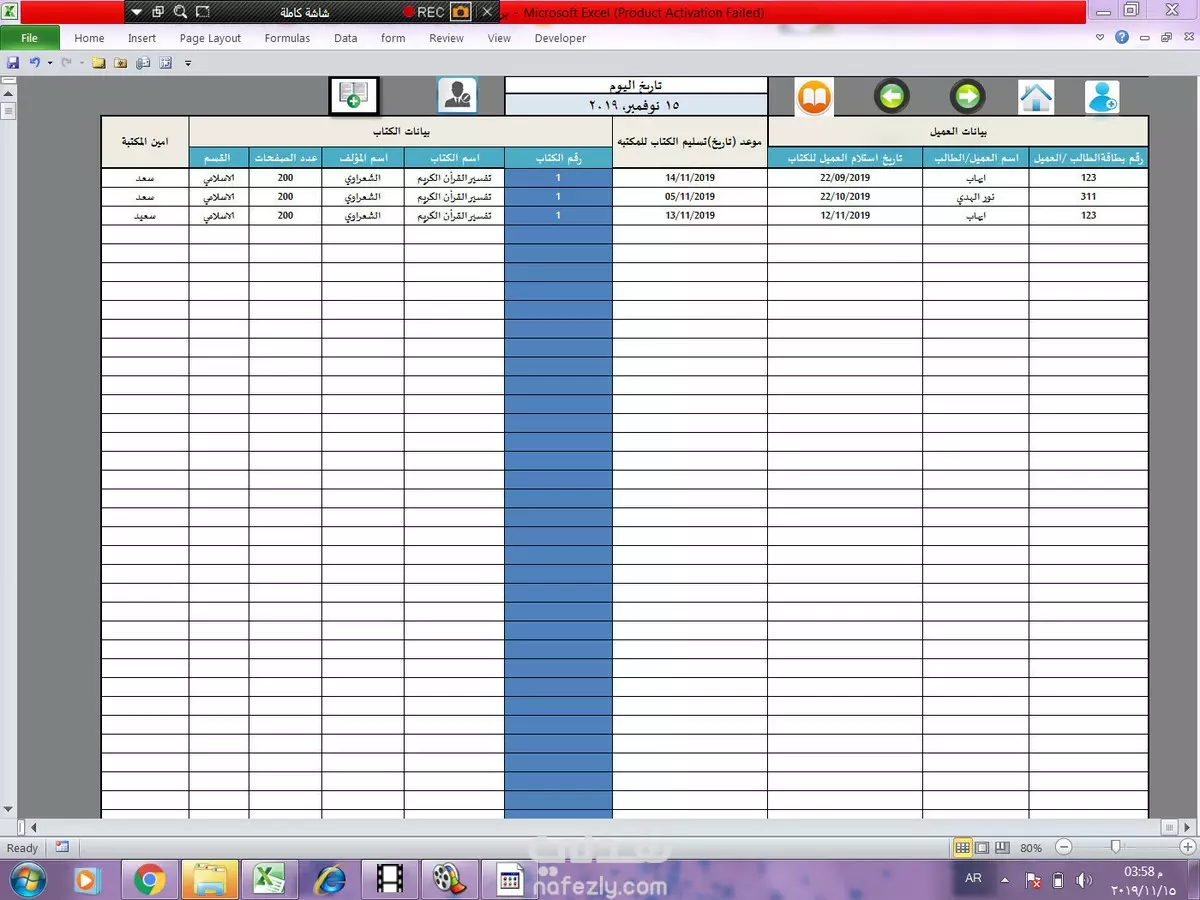Click the add-book icon with green plus

point(354,96)
